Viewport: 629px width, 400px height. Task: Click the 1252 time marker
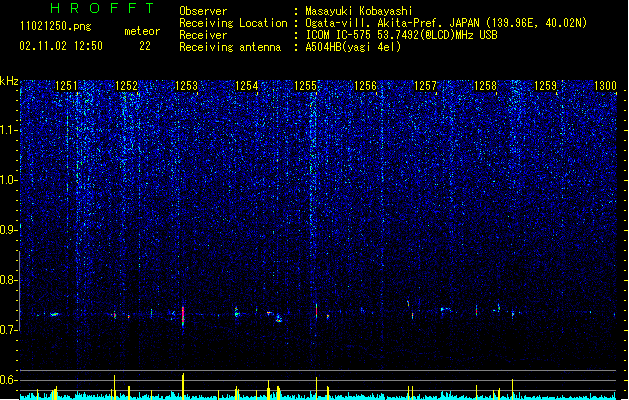pyautogui.click(x=126, y=86)
